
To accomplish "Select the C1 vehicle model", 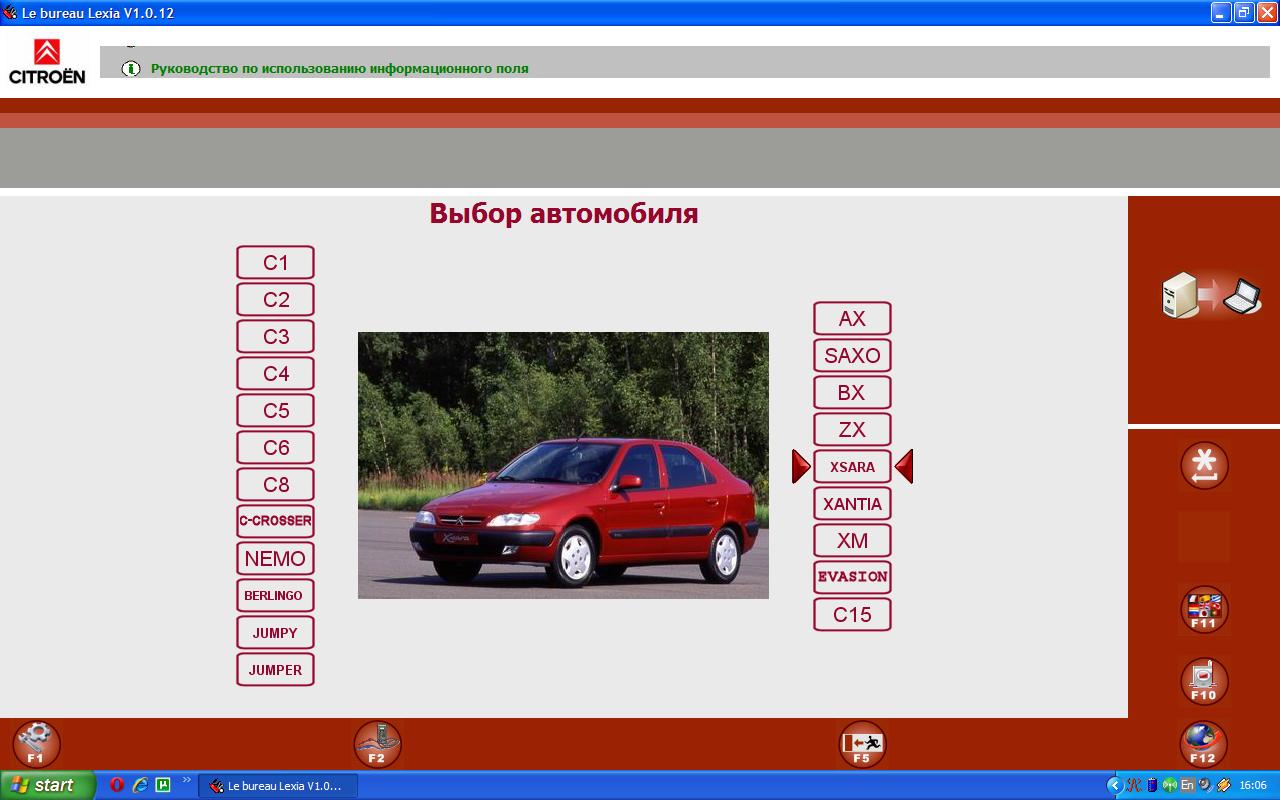I will point(275,263).
